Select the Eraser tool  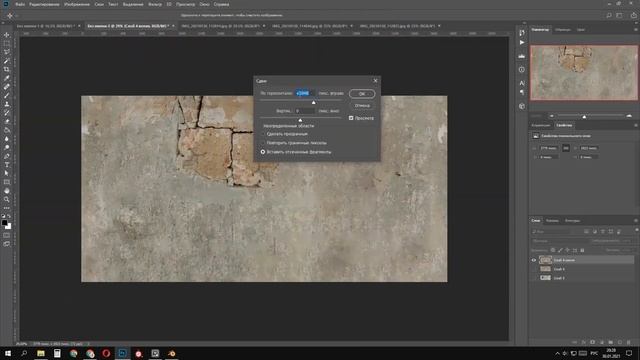point(7,121)
